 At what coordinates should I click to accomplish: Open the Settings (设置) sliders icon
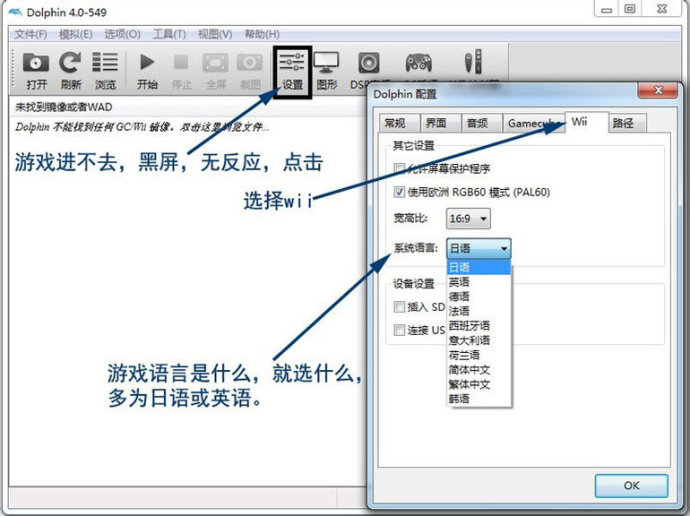pyautogui.click(x=292, y=62)
